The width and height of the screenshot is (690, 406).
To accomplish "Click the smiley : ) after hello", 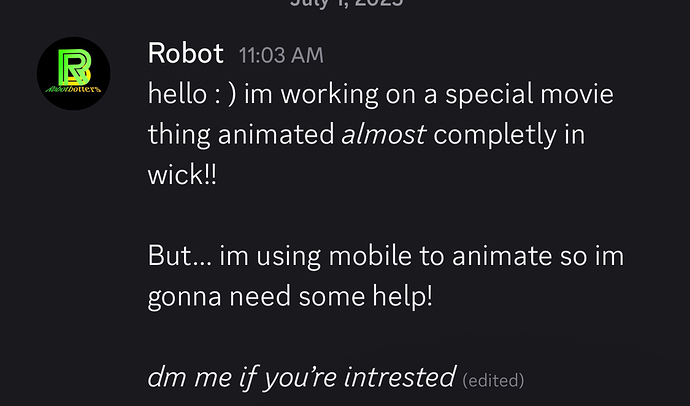I will pos(225,94).
